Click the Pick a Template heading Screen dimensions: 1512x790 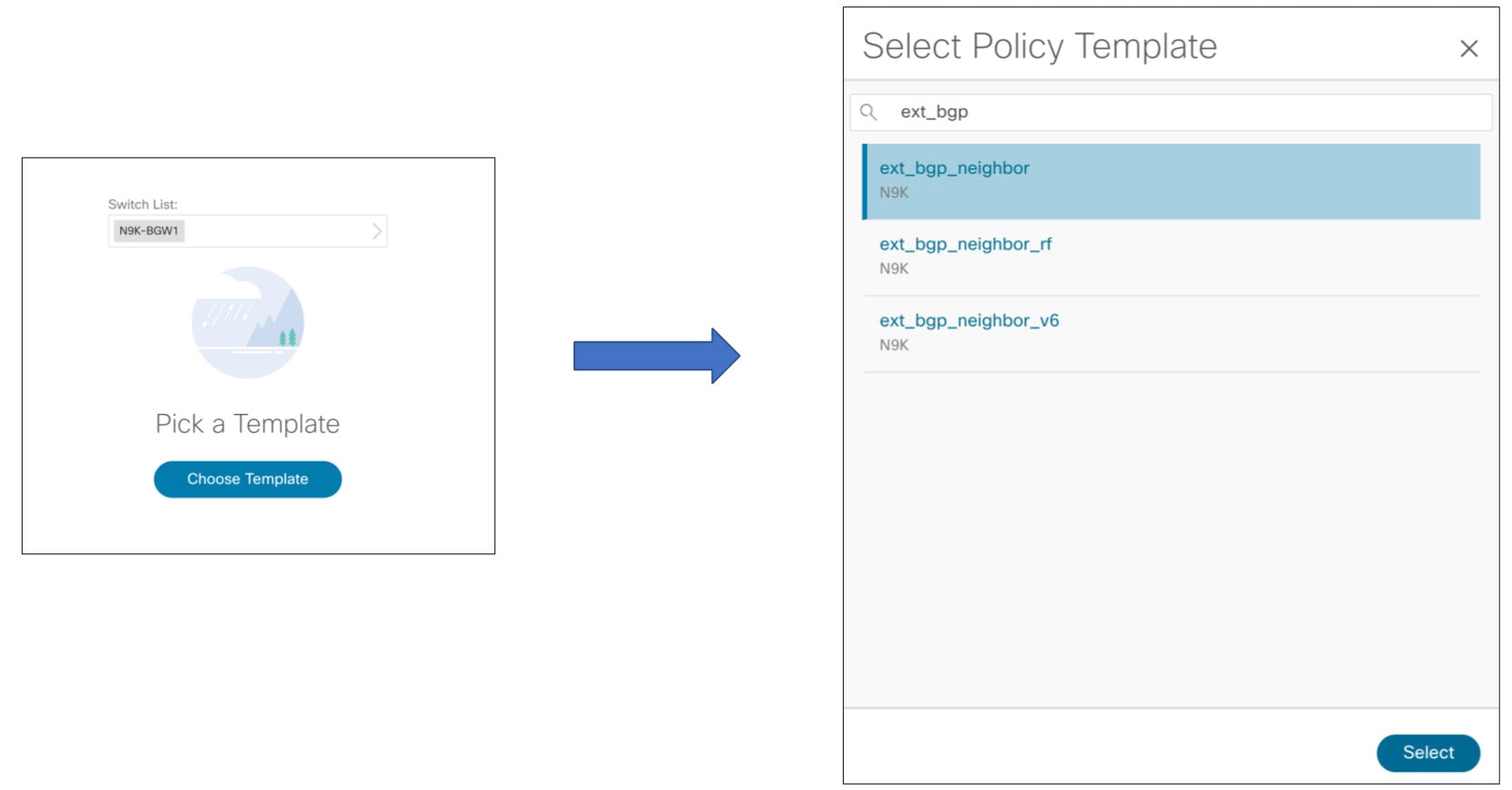tap(247, 423)
